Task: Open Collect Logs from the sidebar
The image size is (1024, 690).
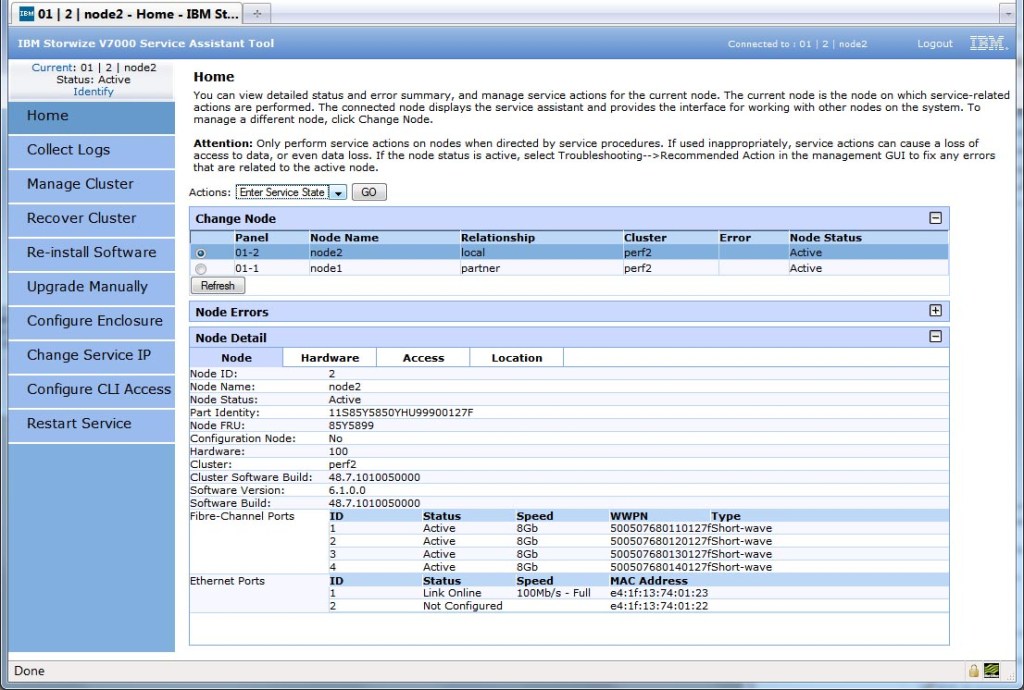Action: point(68,150)
